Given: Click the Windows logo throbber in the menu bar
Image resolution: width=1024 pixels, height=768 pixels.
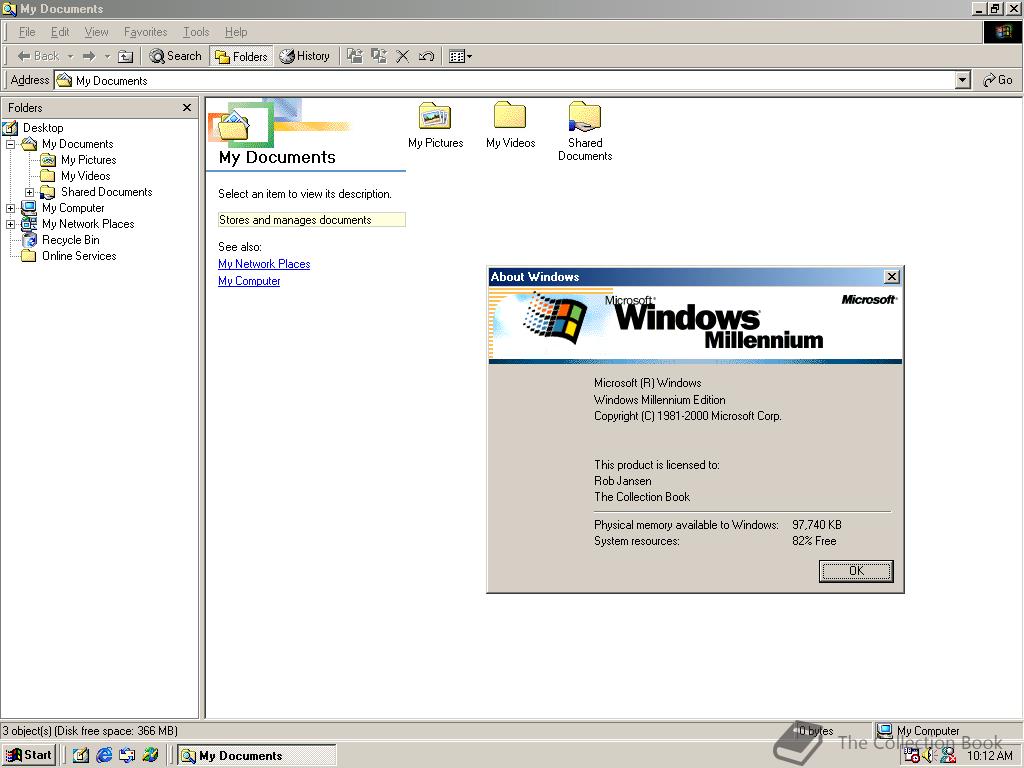Looking at the screenshot, I should [1003, 32].
